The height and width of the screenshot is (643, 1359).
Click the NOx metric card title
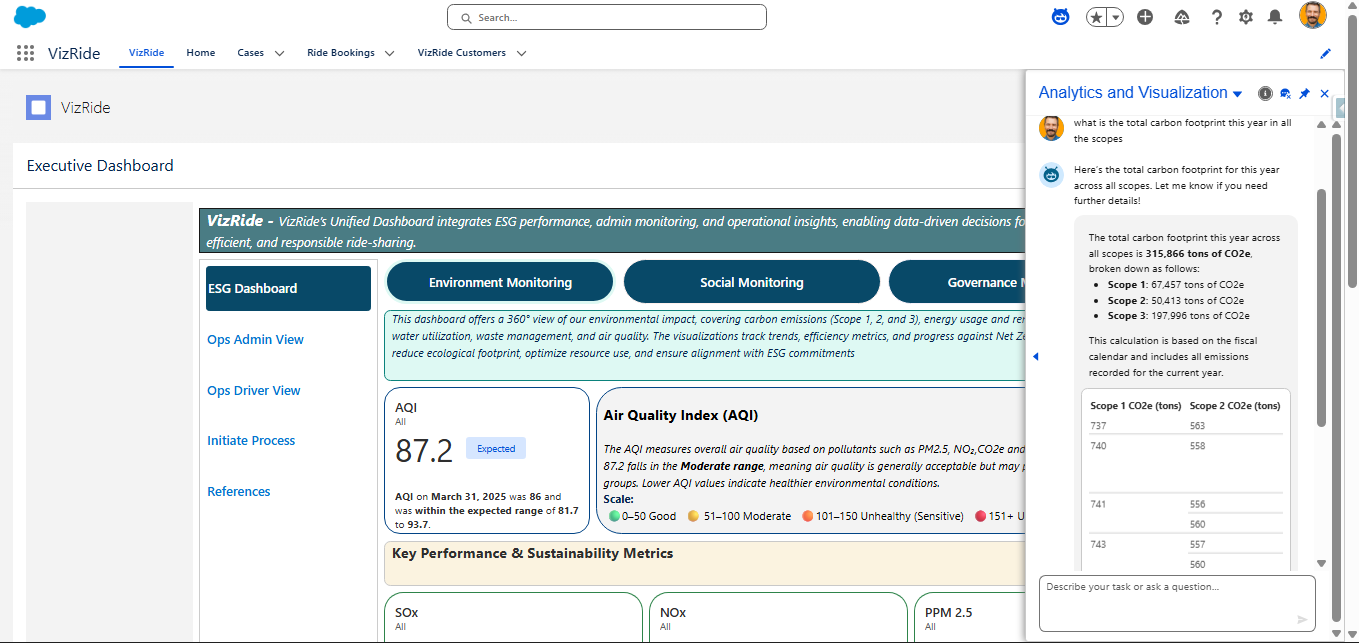673,612
